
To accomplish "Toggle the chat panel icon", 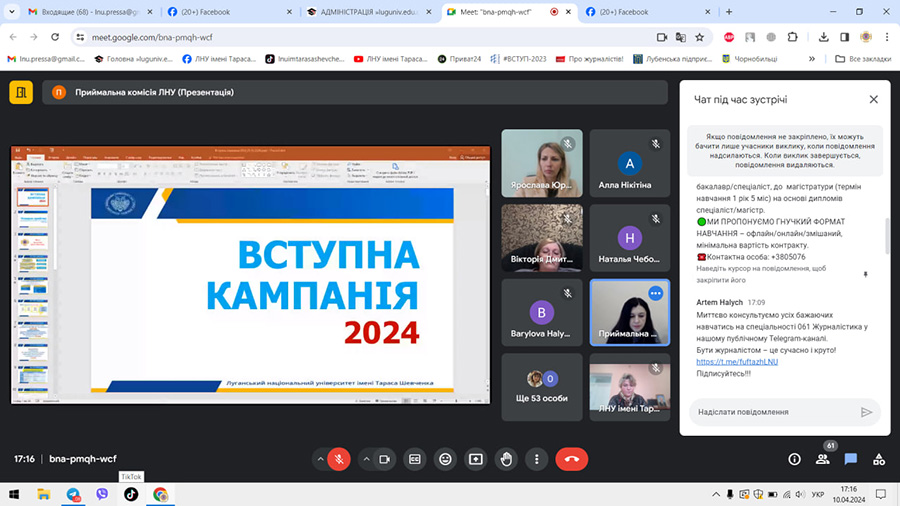I will [x=851, y=459].
